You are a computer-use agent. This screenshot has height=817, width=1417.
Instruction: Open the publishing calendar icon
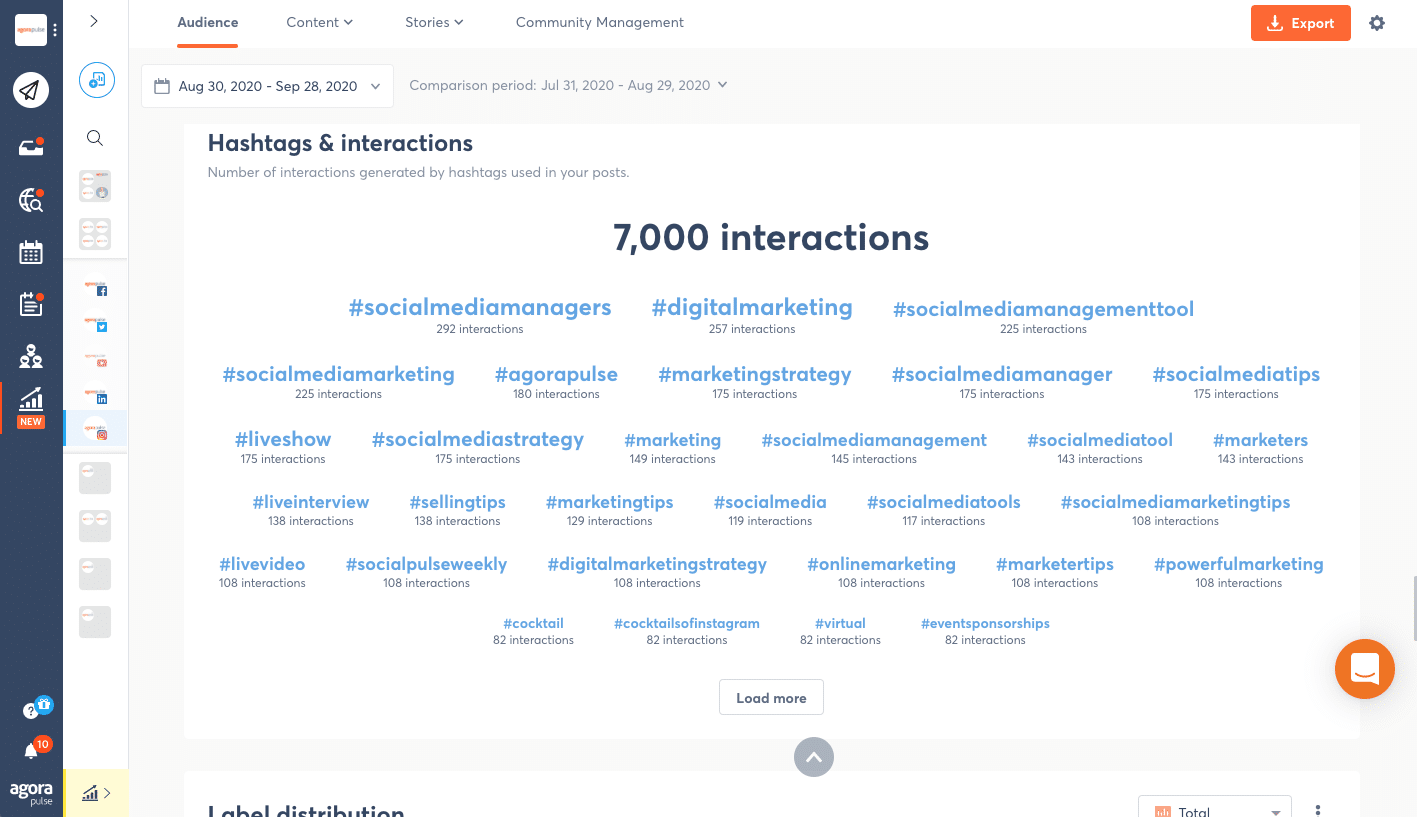point(31,252)
